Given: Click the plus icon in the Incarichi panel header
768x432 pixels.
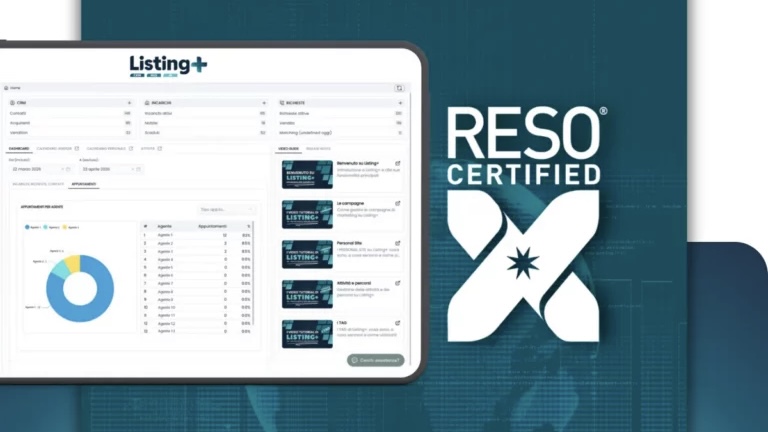Looking at the screenshot, I should coord(264,103).
